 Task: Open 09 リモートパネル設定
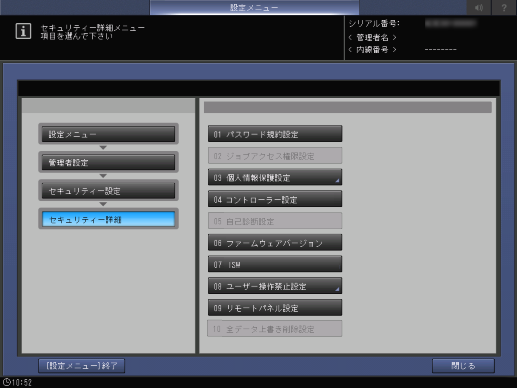275,307
